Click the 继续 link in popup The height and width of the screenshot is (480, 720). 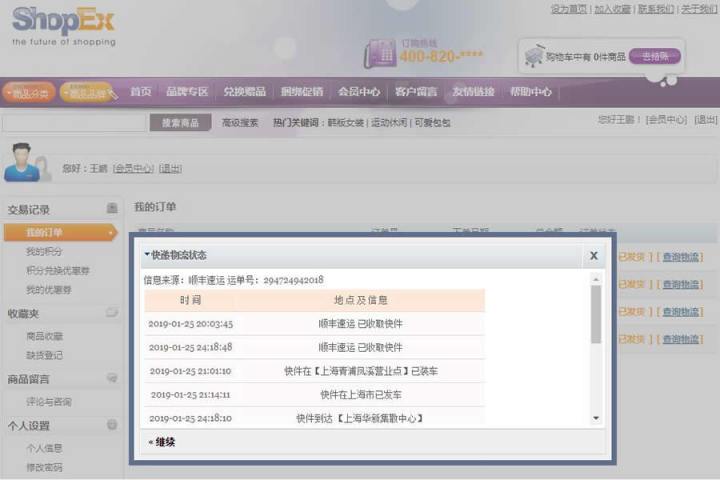(x=162, y=441)
